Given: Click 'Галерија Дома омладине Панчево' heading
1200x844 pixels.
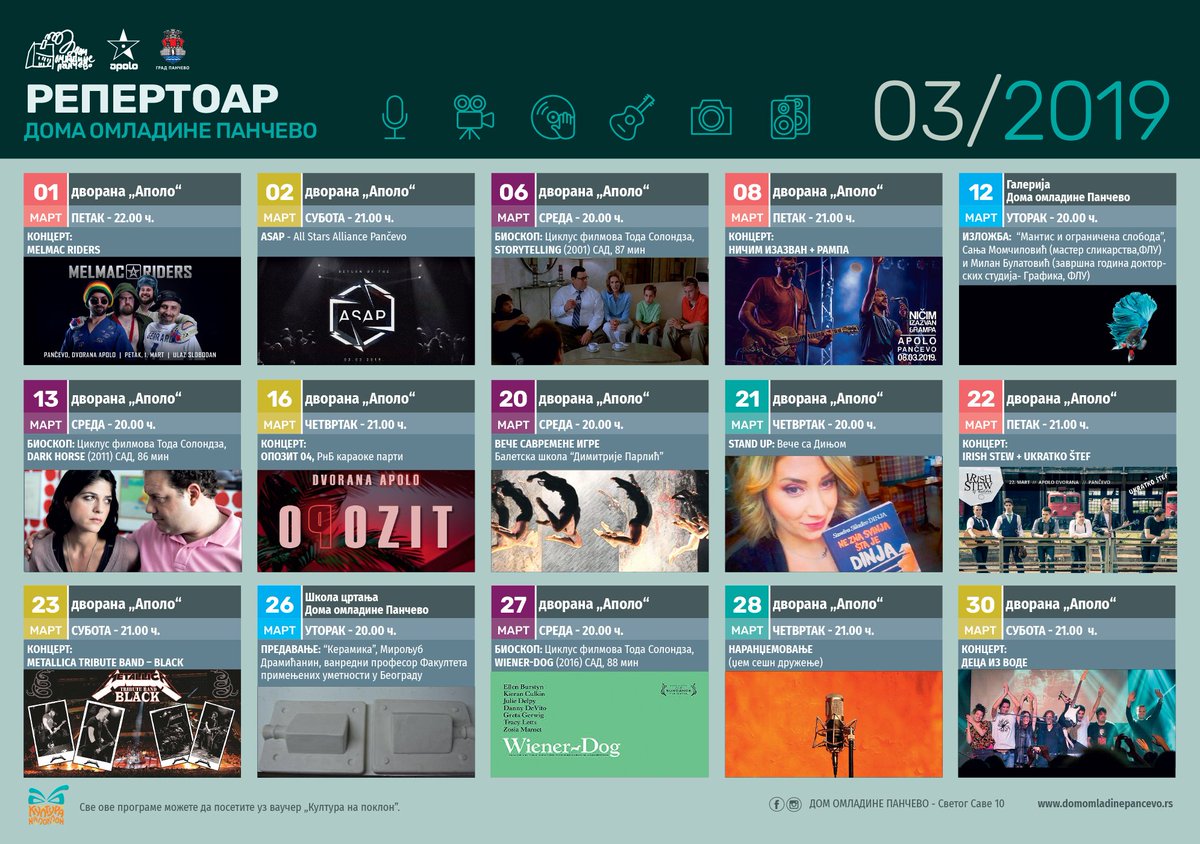Looking at the screenshot, I should [x=1066, y=190].
